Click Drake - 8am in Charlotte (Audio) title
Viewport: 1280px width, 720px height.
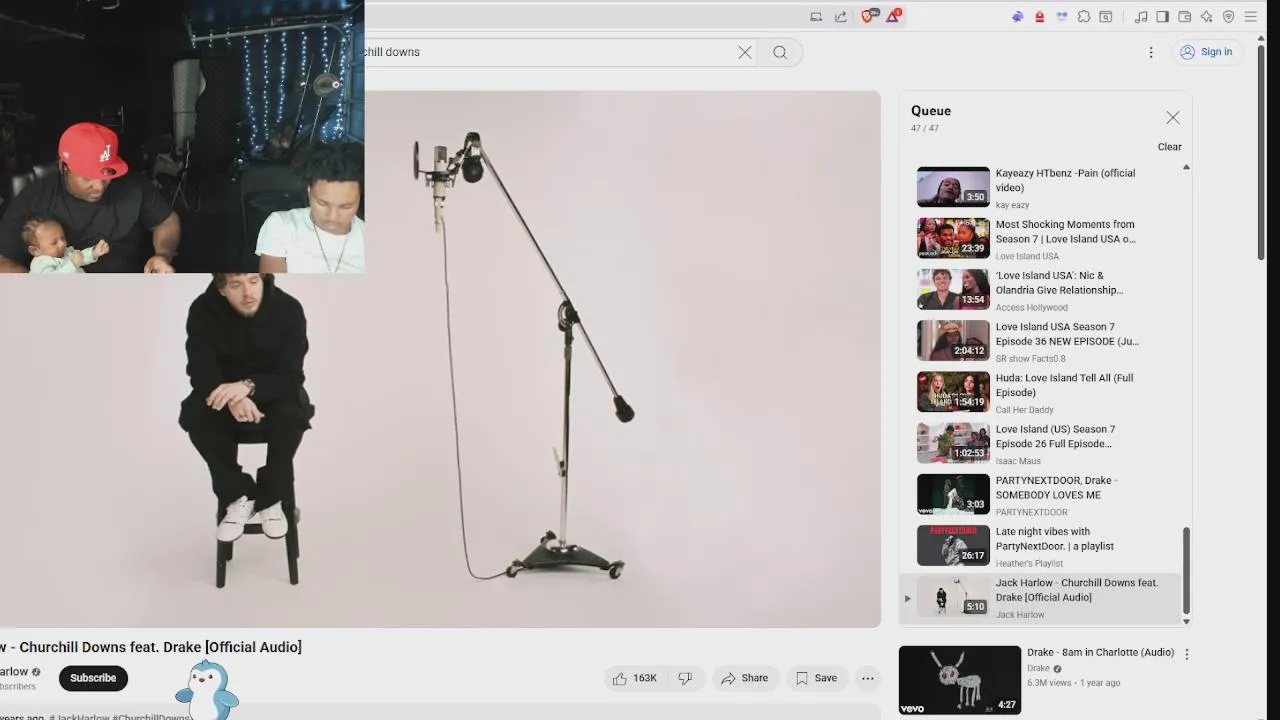tap(1100, 652)
